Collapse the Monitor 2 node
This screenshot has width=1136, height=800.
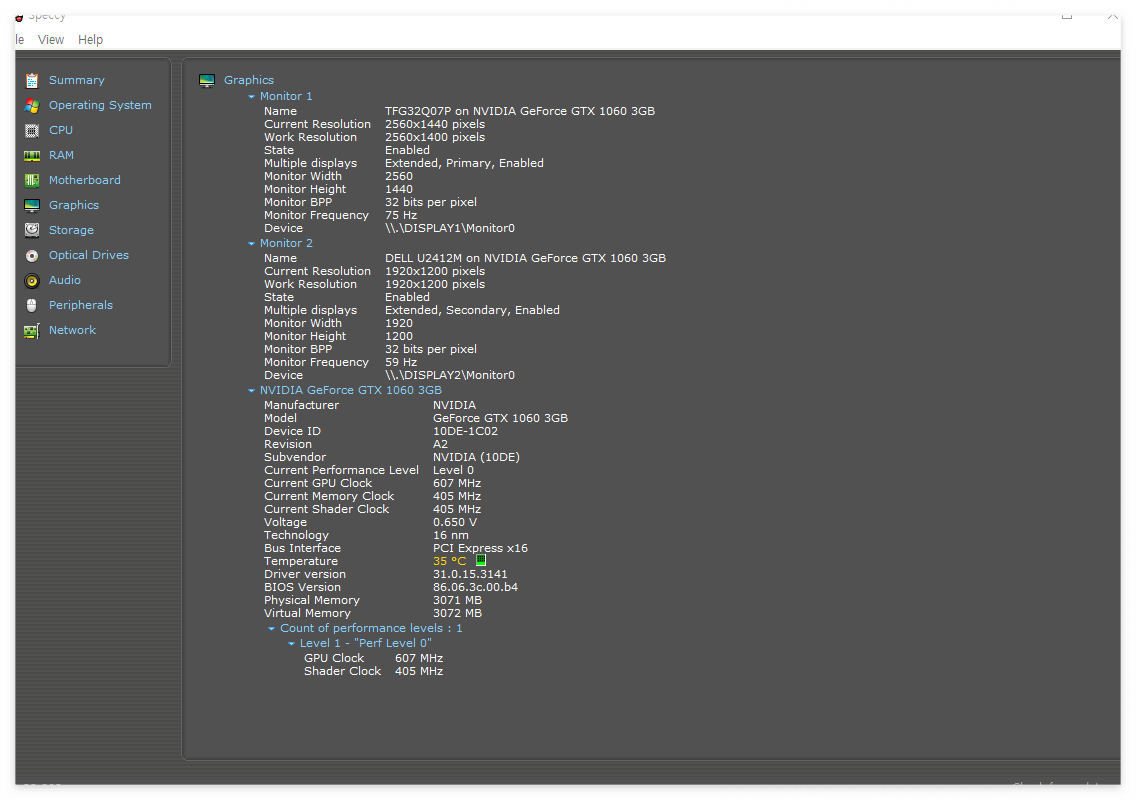pos(251,243)
